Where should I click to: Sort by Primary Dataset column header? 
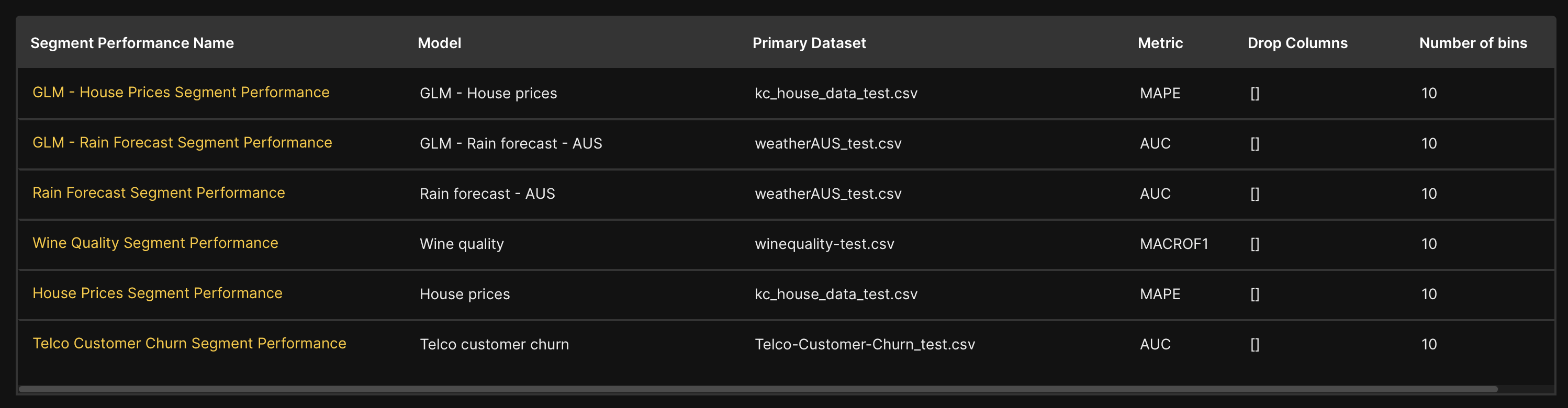pyautogui.click(x=809, y=43)
